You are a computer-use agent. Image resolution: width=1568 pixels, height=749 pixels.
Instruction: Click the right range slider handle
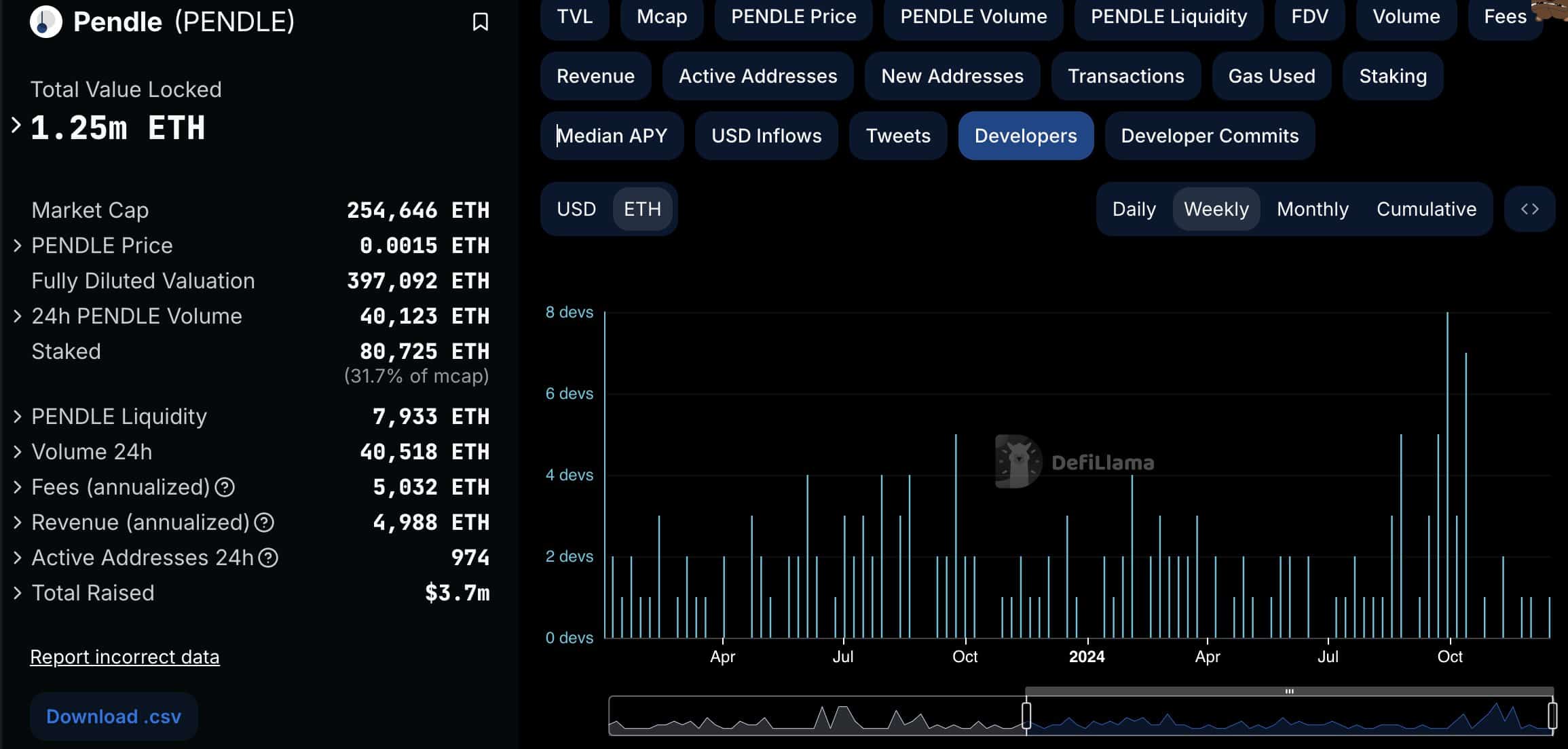(x=1552, y=716)
